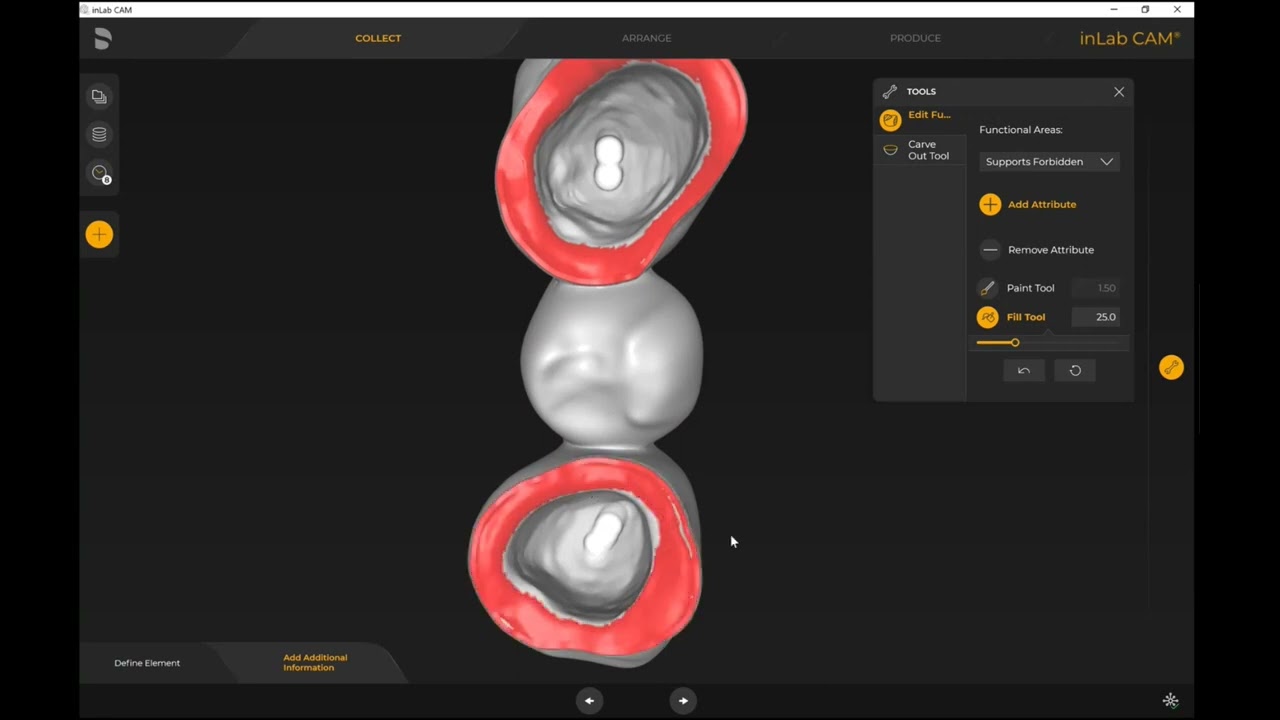Click the Functional Areas: label
Viewport: 1280px width, 720px height.
click(x=1020, y=130)
